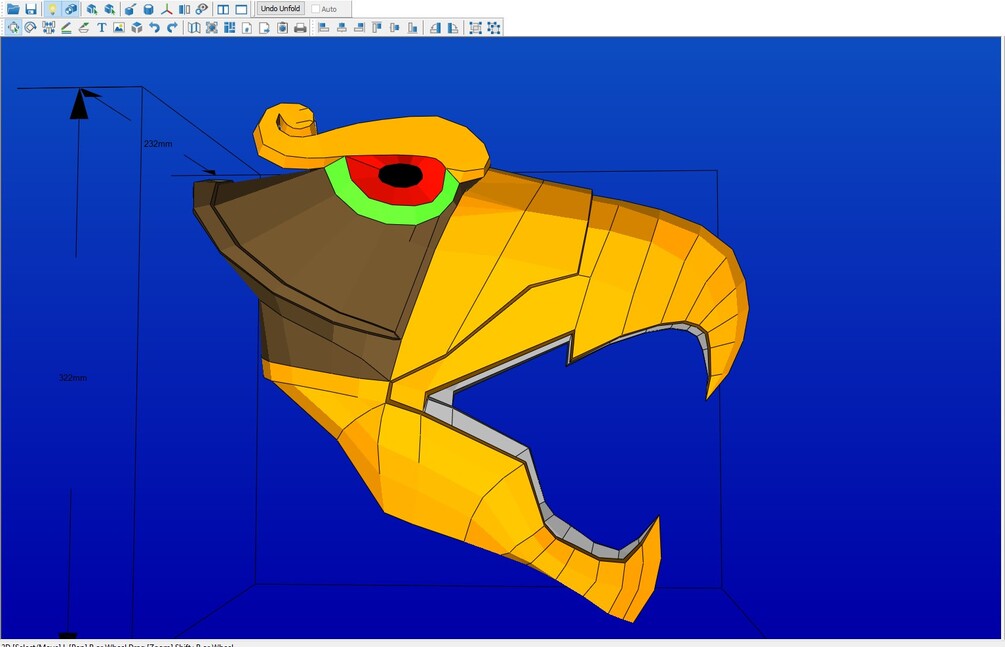1005x647 pixels.
Task: Click the blue cylinder icon
Action: pos(148,9)
